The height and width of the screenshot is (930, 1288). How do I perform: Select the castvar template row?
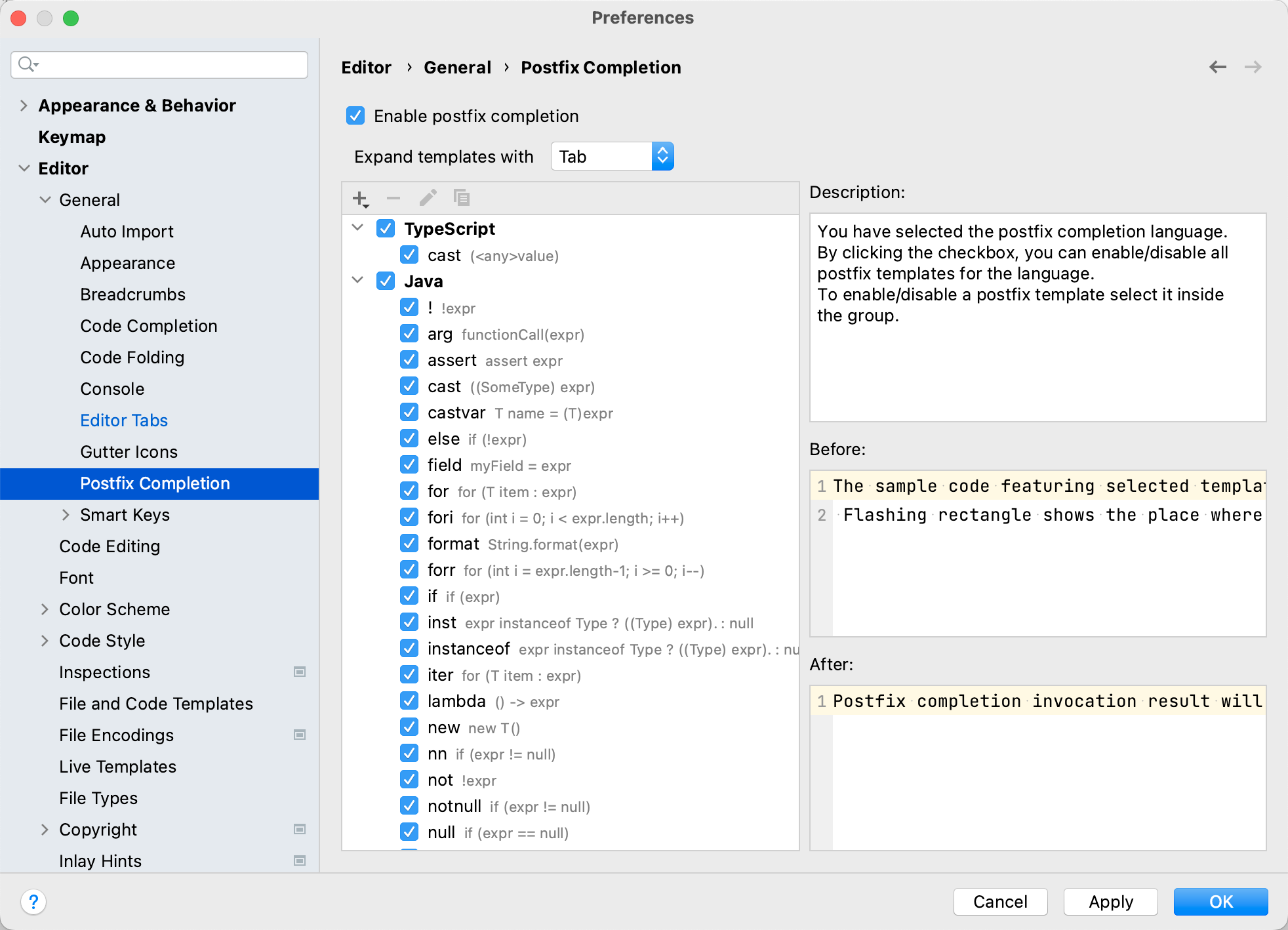point(456,413)
